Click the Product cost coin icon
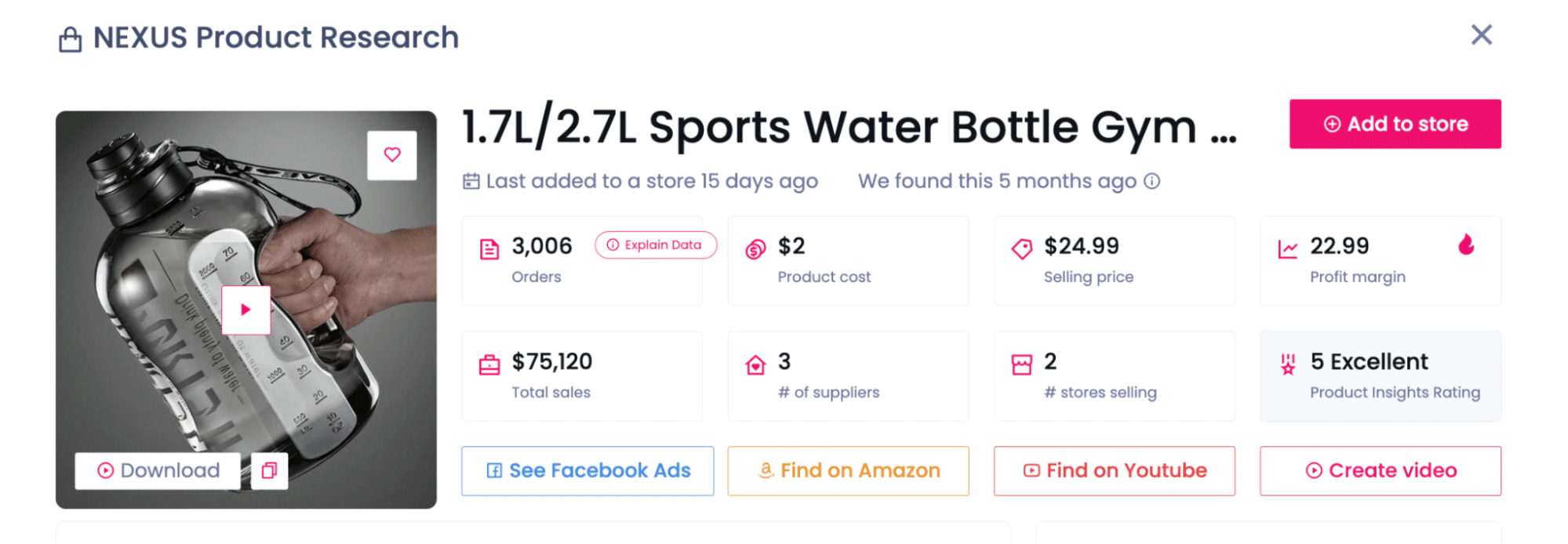The width and height of the screenshot is (1568, 544). (755, 249)
